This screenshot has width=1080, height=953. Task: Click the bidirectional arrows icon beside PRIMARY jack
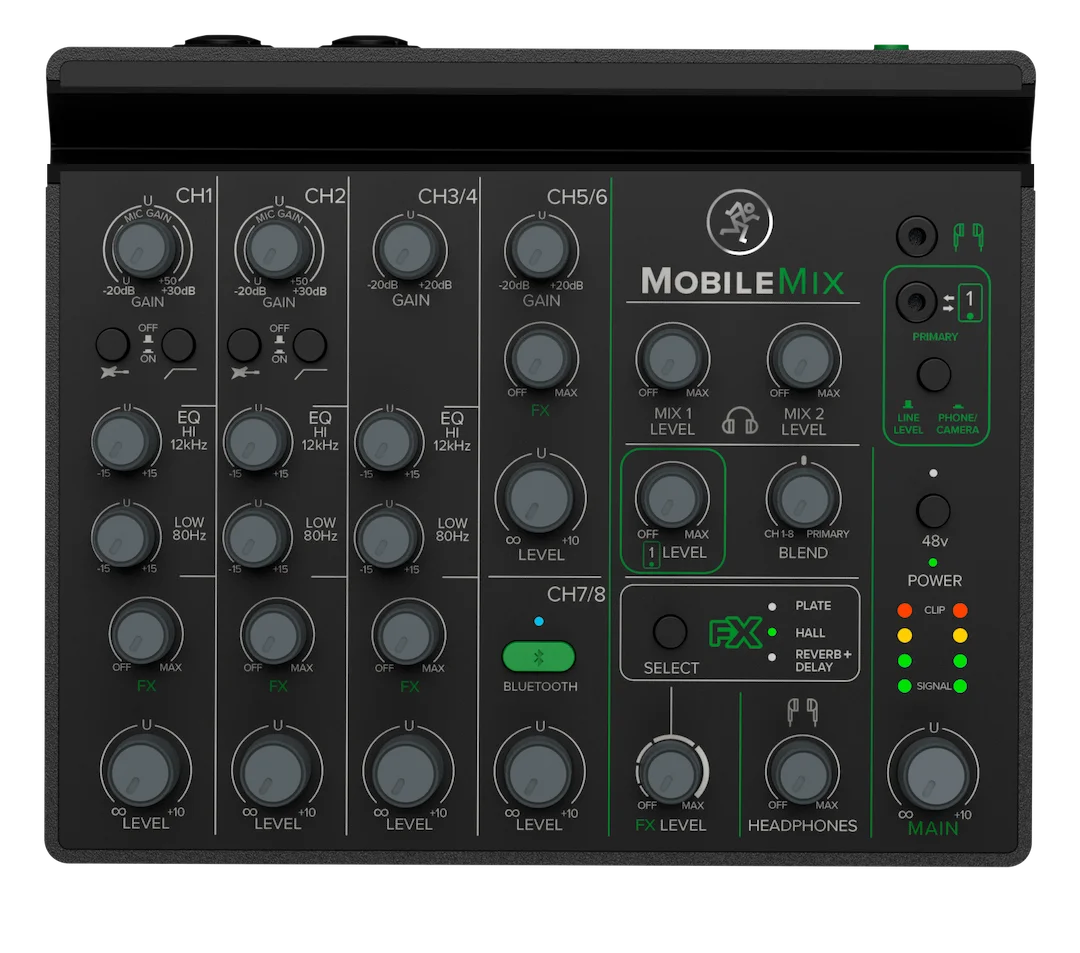[948, 302]
